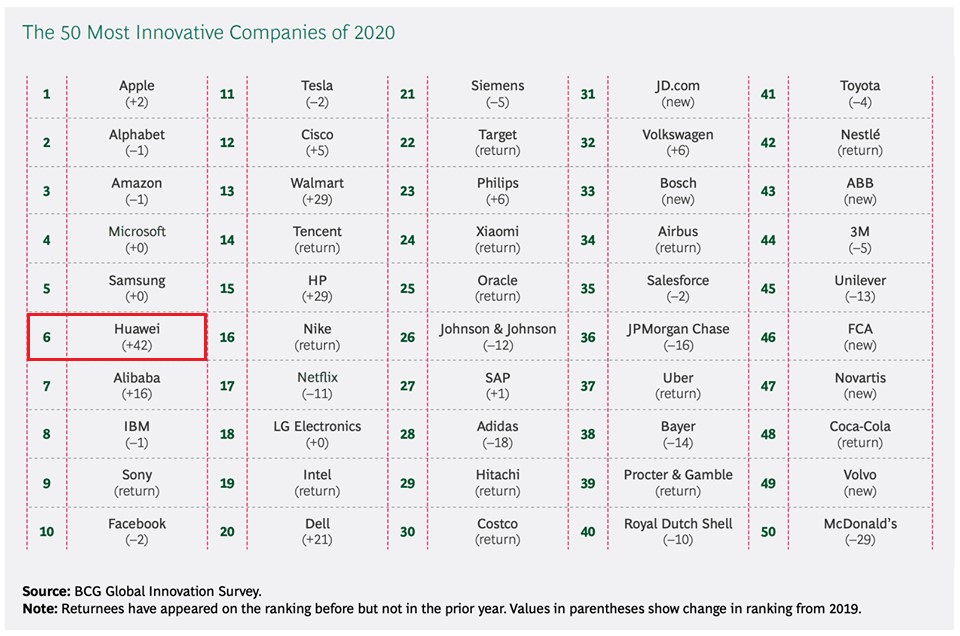Select the Coca-Cola company cell
The width and height of the screenshot is (960, 636).
click(859, 434)
